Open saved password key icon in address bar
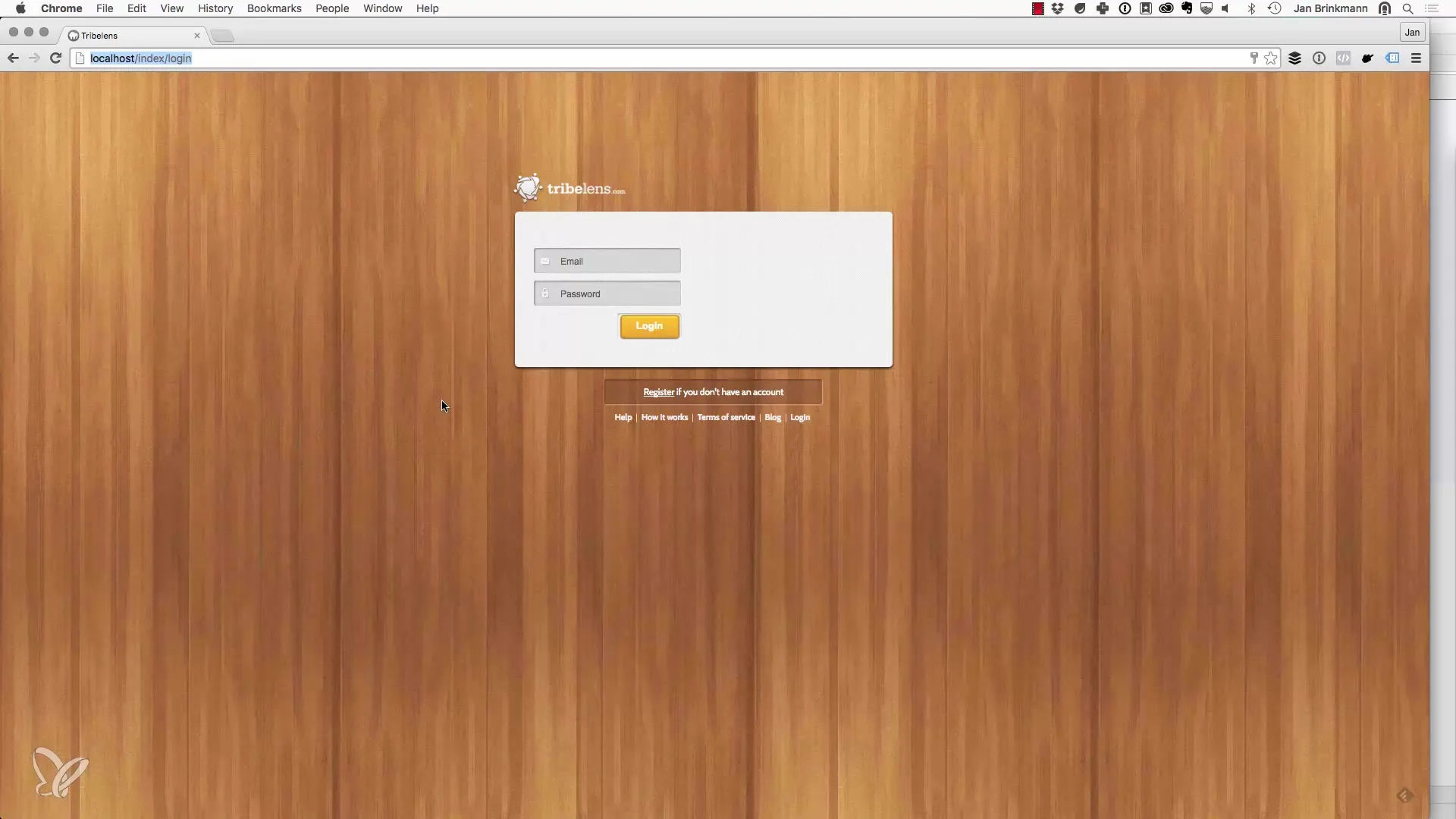The width and height of the screenshot is (1456, 819). [x=1254, y=58]
